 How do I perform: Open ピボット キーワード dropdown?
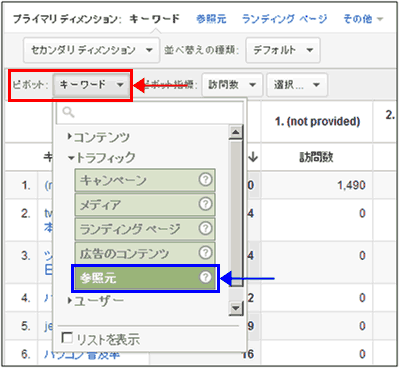point(92,85)
